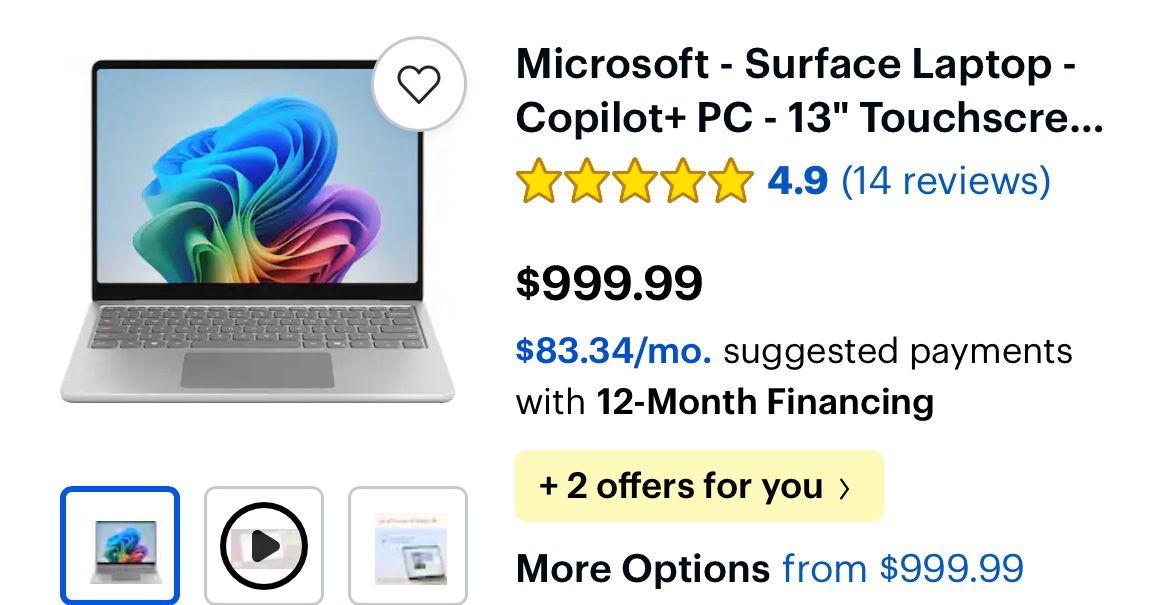Click the More Options label
The image size is (1170, 605).
tap(642, 569)
